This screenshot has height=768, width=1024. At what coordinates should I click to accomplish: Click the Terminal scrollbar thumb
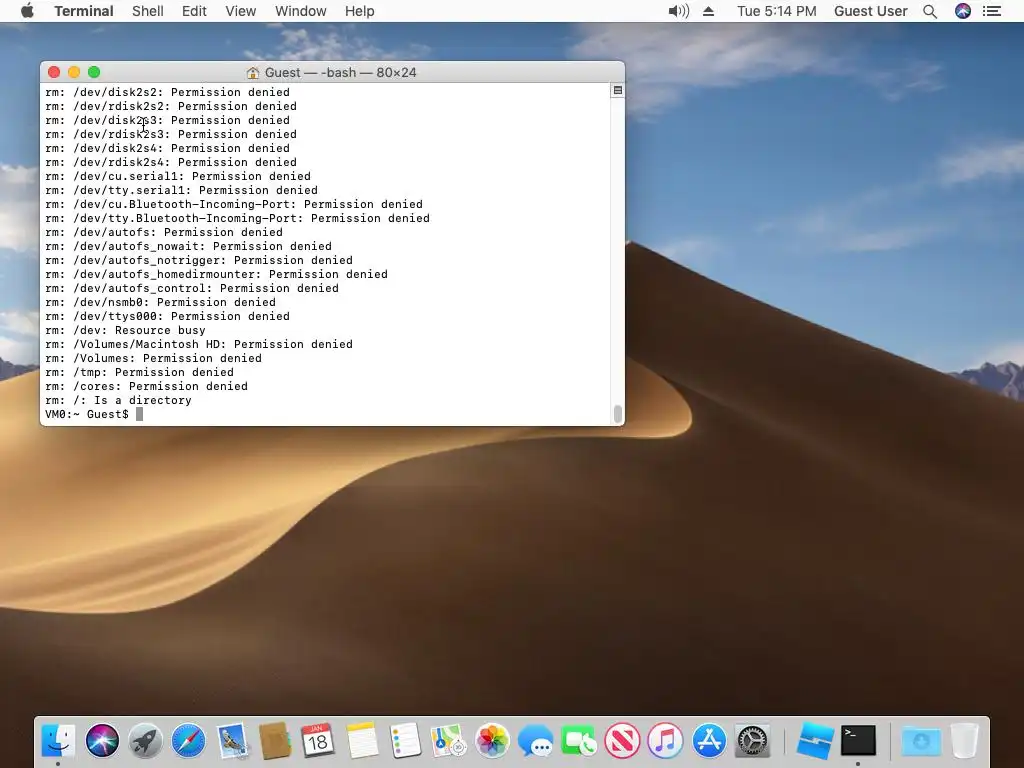617,413
